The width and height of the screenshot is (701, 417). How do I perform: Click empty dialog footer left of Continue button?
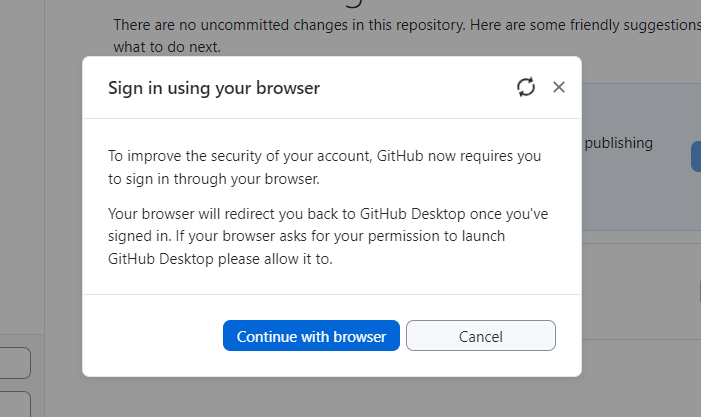(x=150, y=336)
